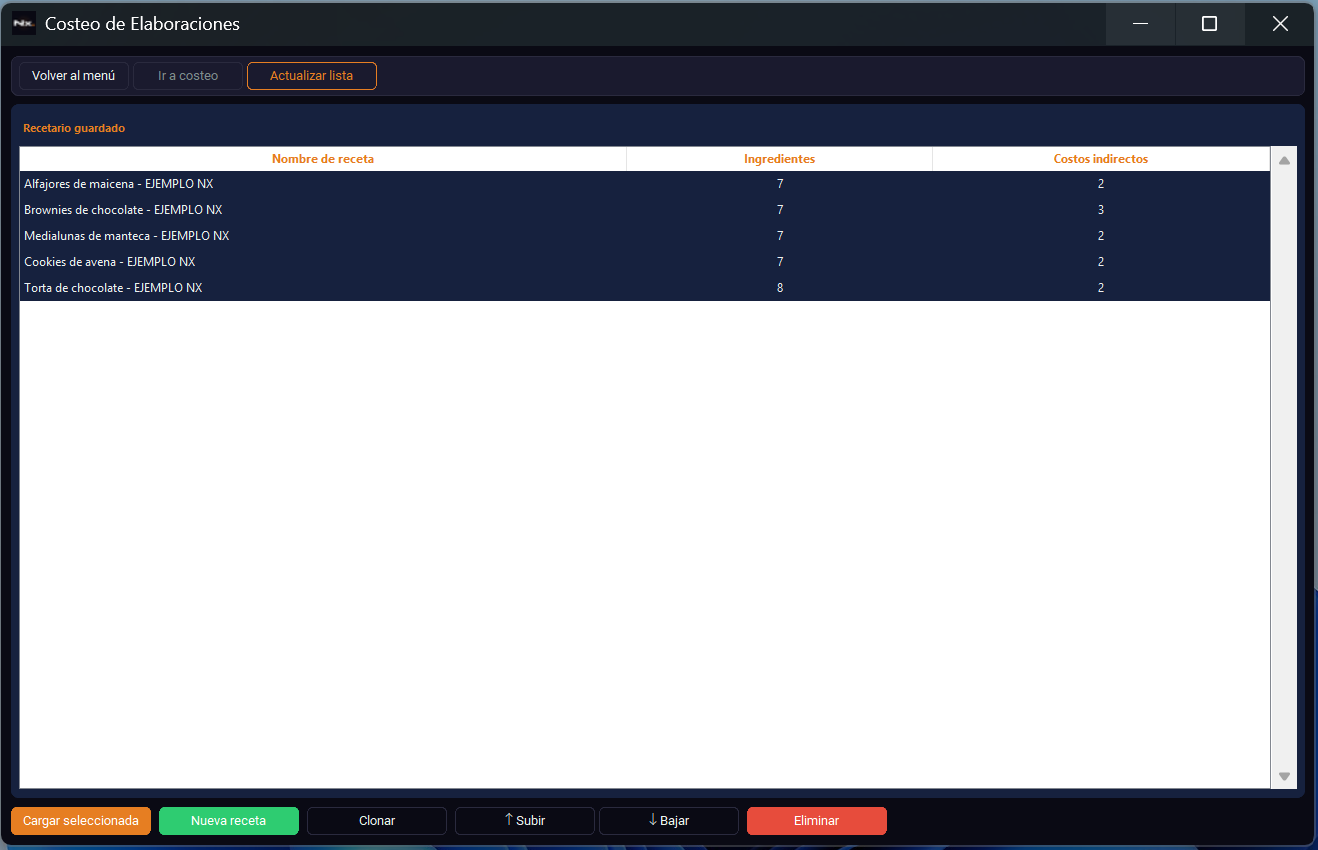
Task: Click the NX app logo icon
Action: point(24,23)
